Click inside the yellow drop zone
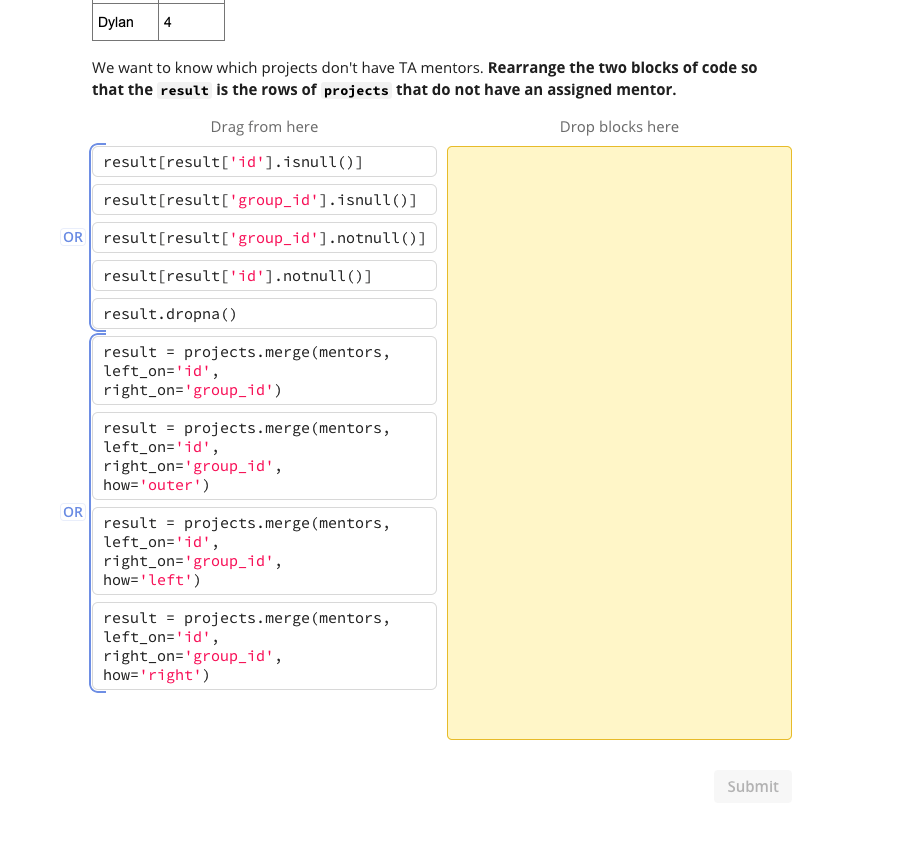 (x=618, y=440)
